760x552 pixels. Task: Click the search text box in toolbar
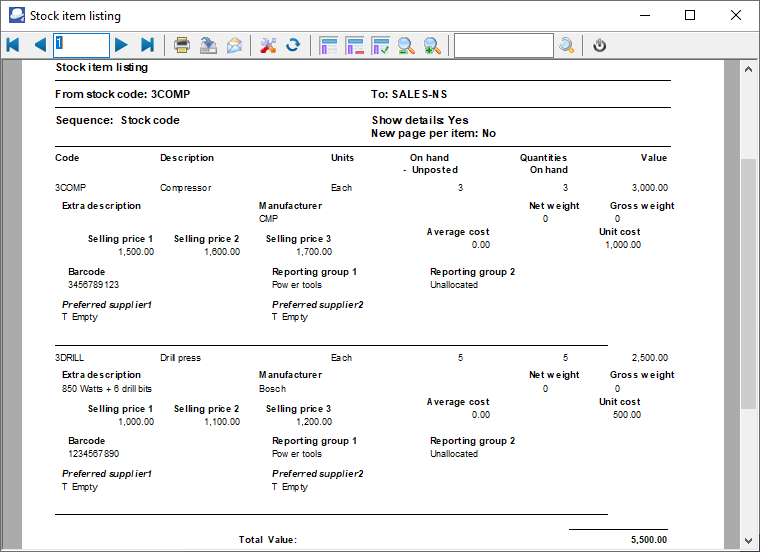502,45
